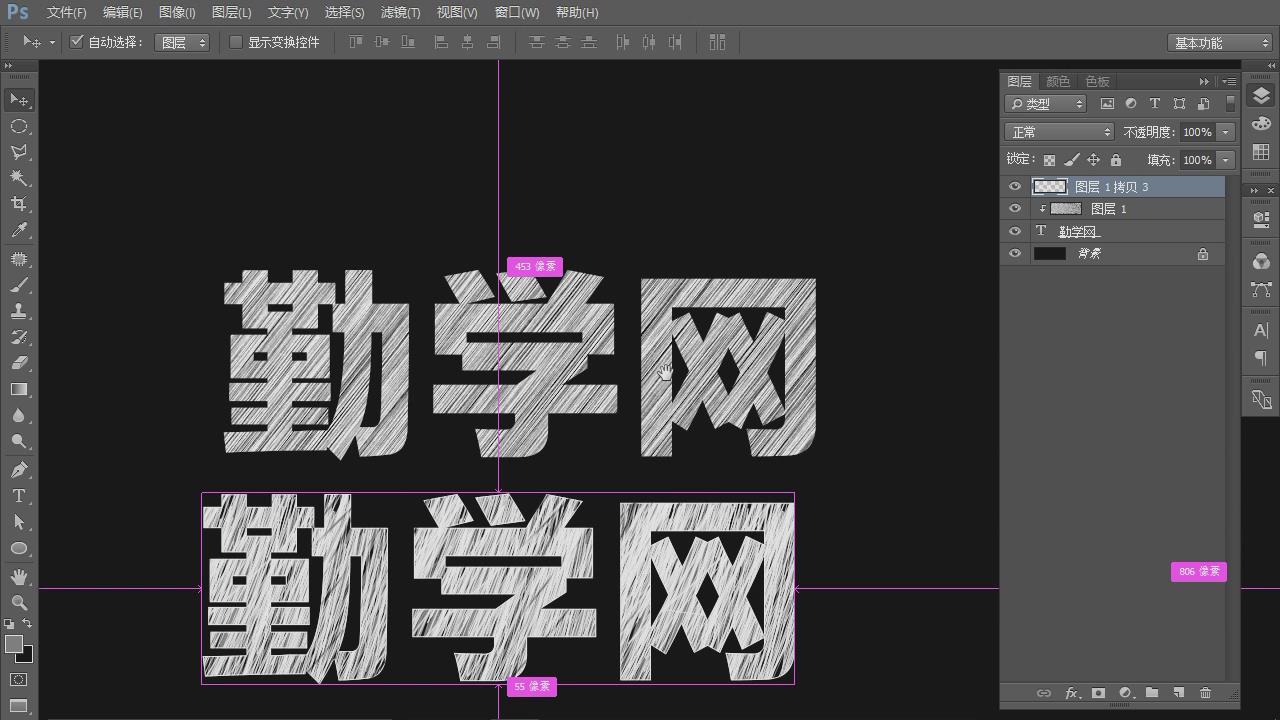This screenshot has height=720, width=1280.
Task: Hide the 勤学网 text layer
Action: click(x=1015, y=231)
